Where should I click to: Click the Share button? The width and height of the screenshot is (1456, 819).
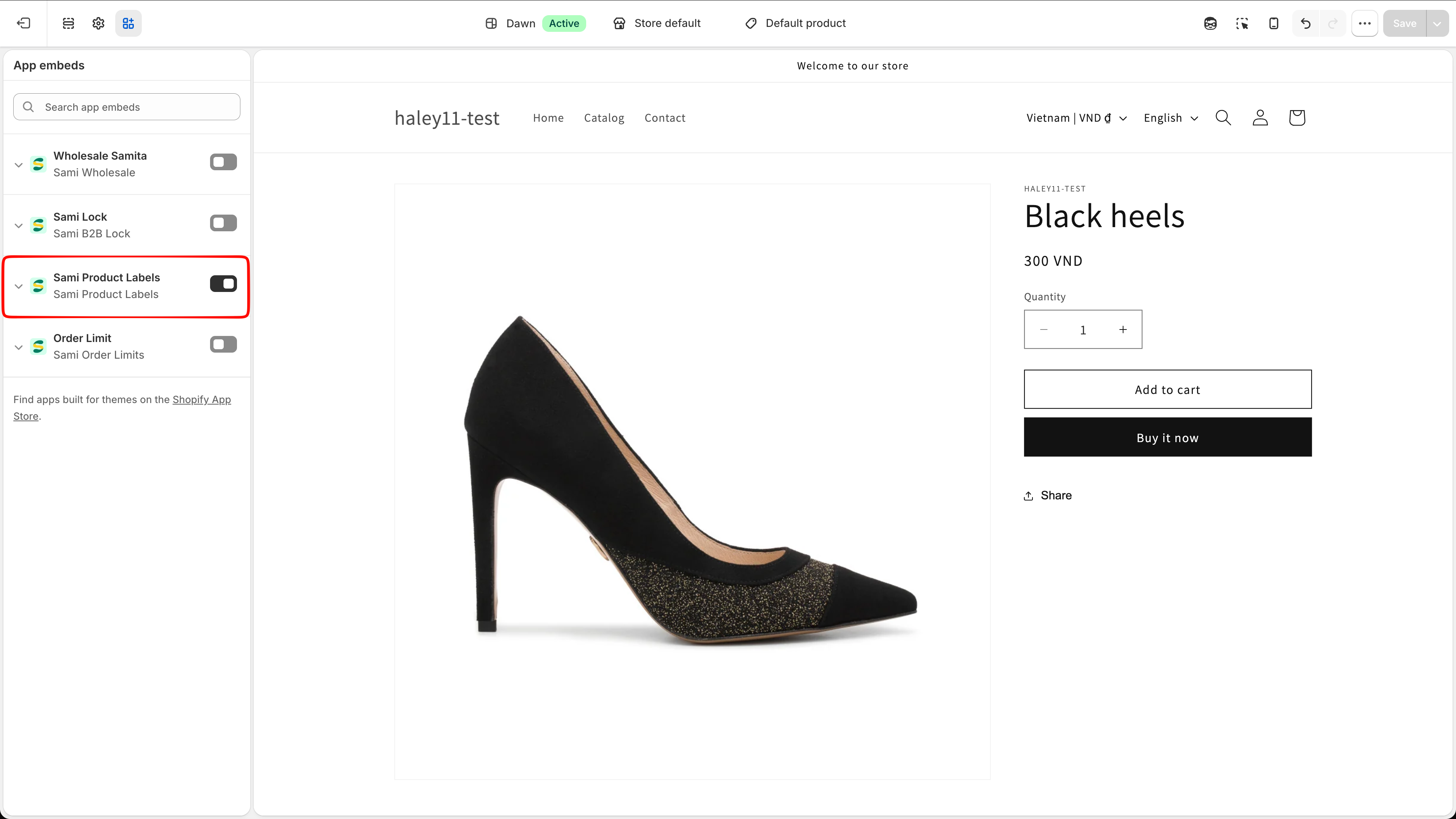1047,495
